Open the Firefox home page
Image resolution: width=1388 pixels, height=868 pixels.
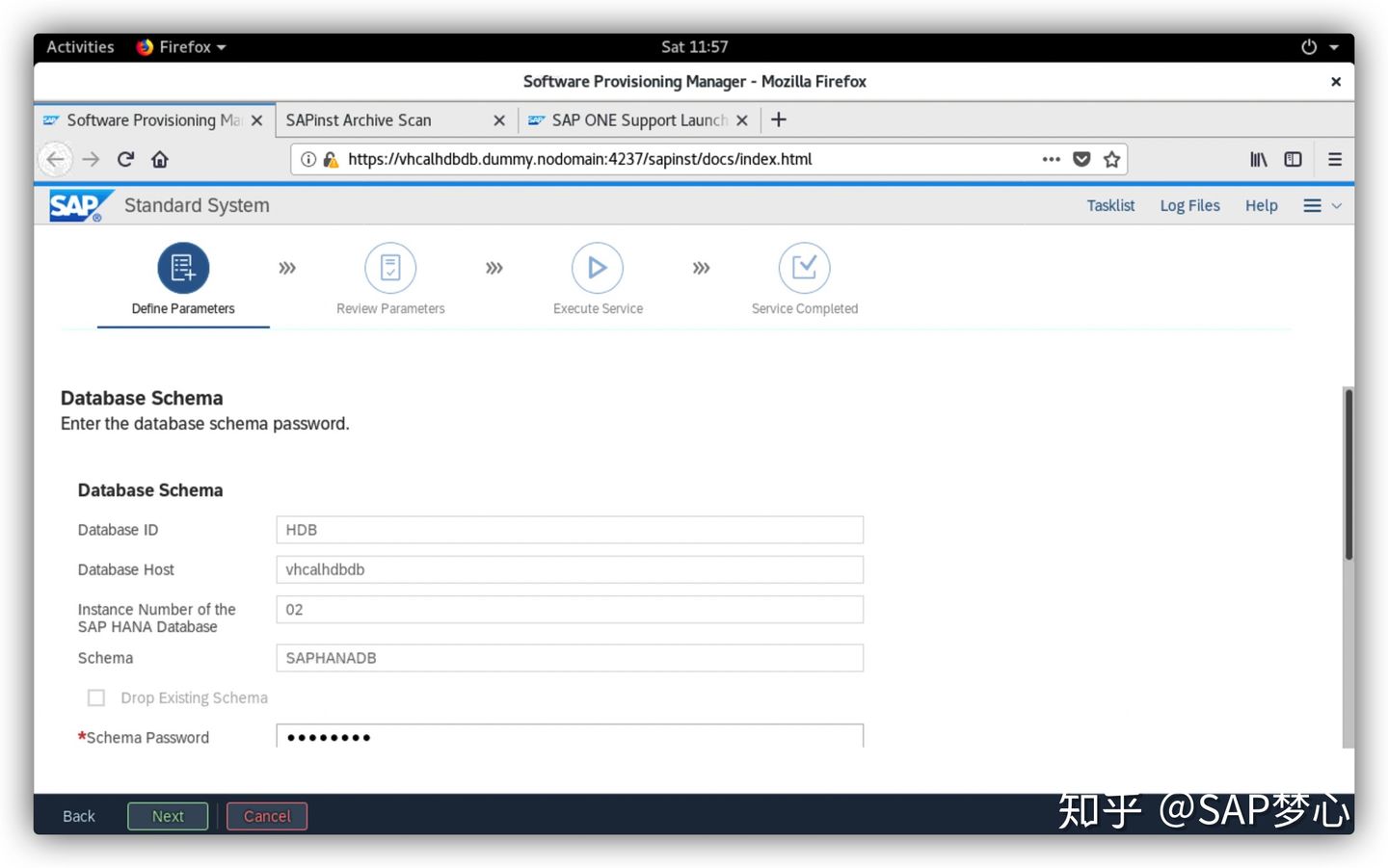160,159
